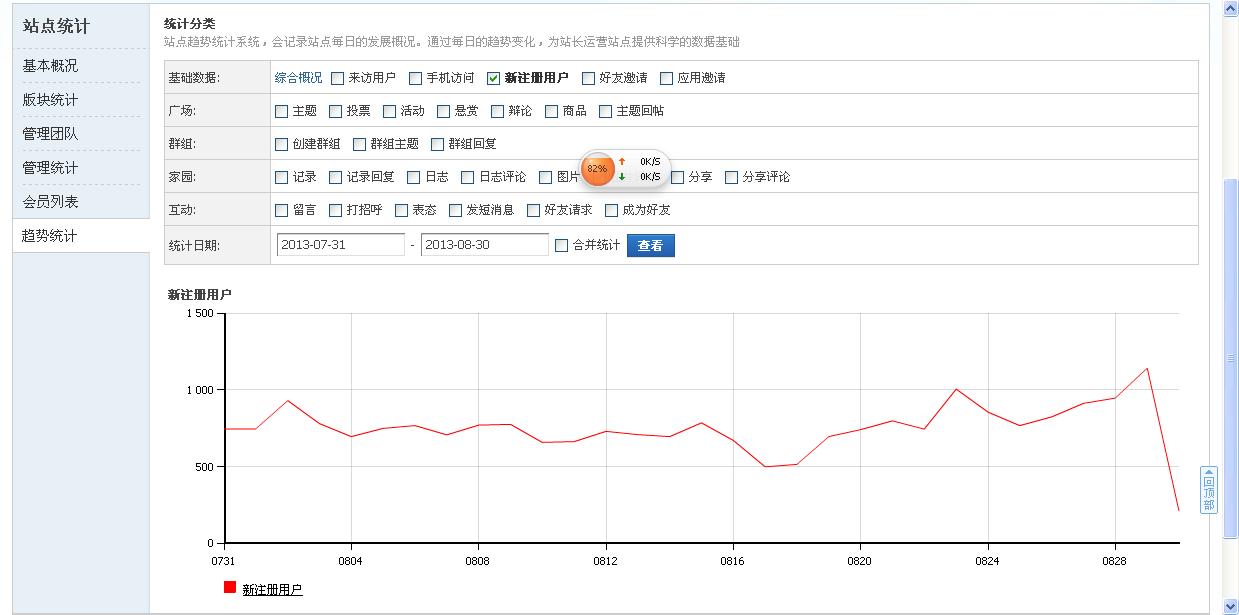Click the 基础数据: row label
1239x615 pixels.
(x=194, y=78)
